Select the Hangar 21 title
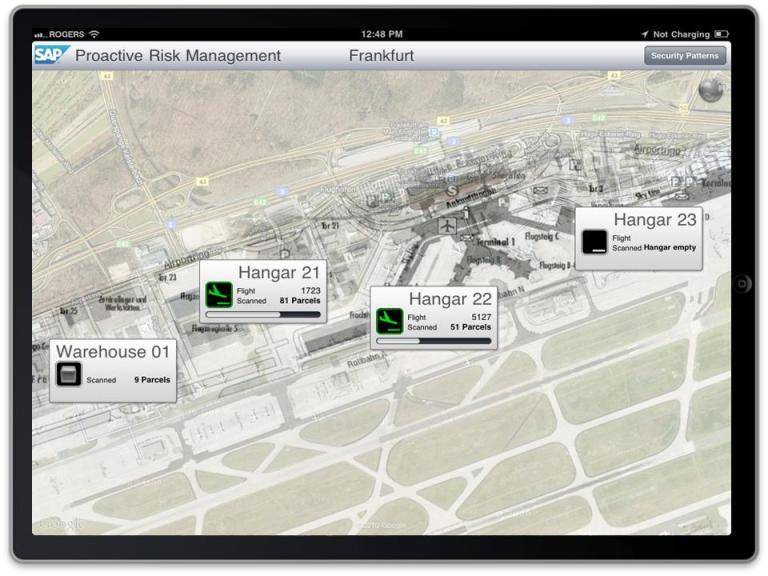The width and height of the screenshot is (768, 576). point(279,273)
